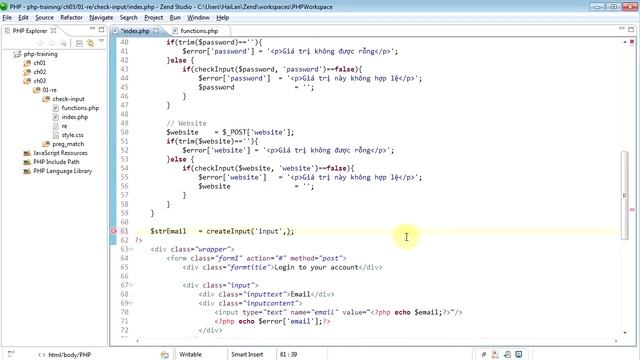
Task: Maximize the editor area
Action: (631, 29)
